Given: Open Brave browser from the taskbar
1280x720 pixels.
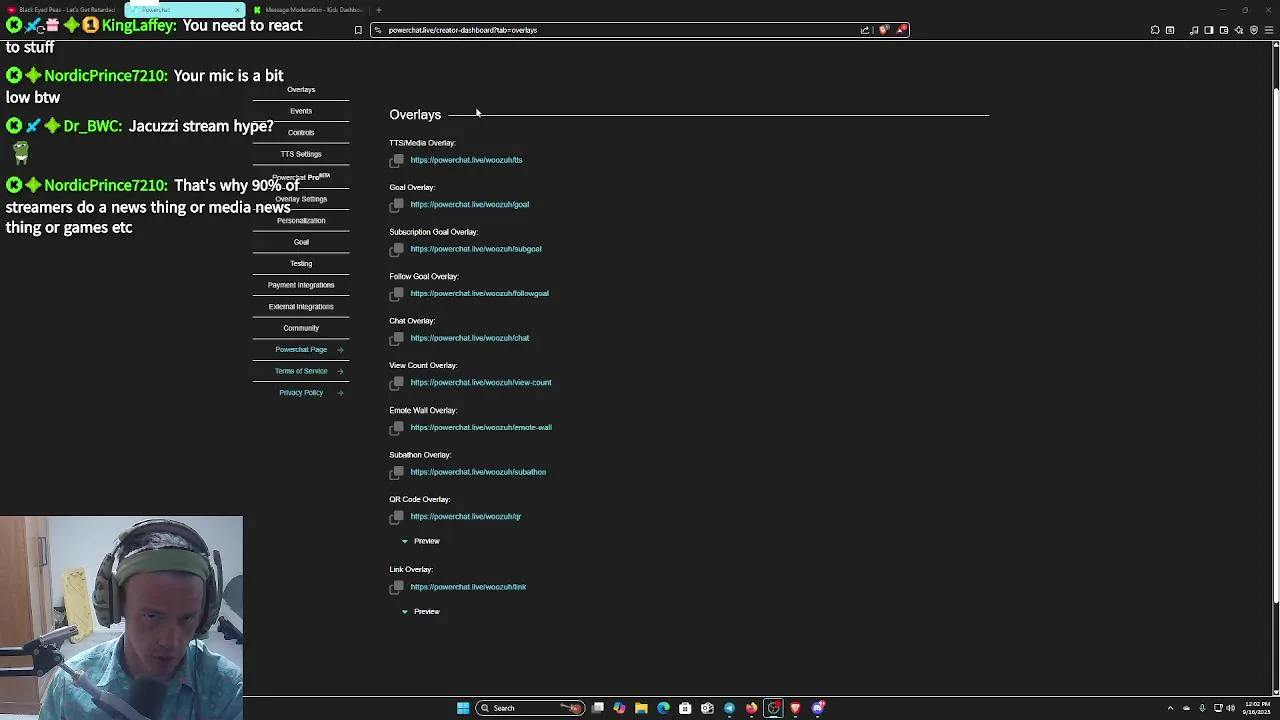Looking at the screenshot, I should pyautogui.click(x=795, y=708).
